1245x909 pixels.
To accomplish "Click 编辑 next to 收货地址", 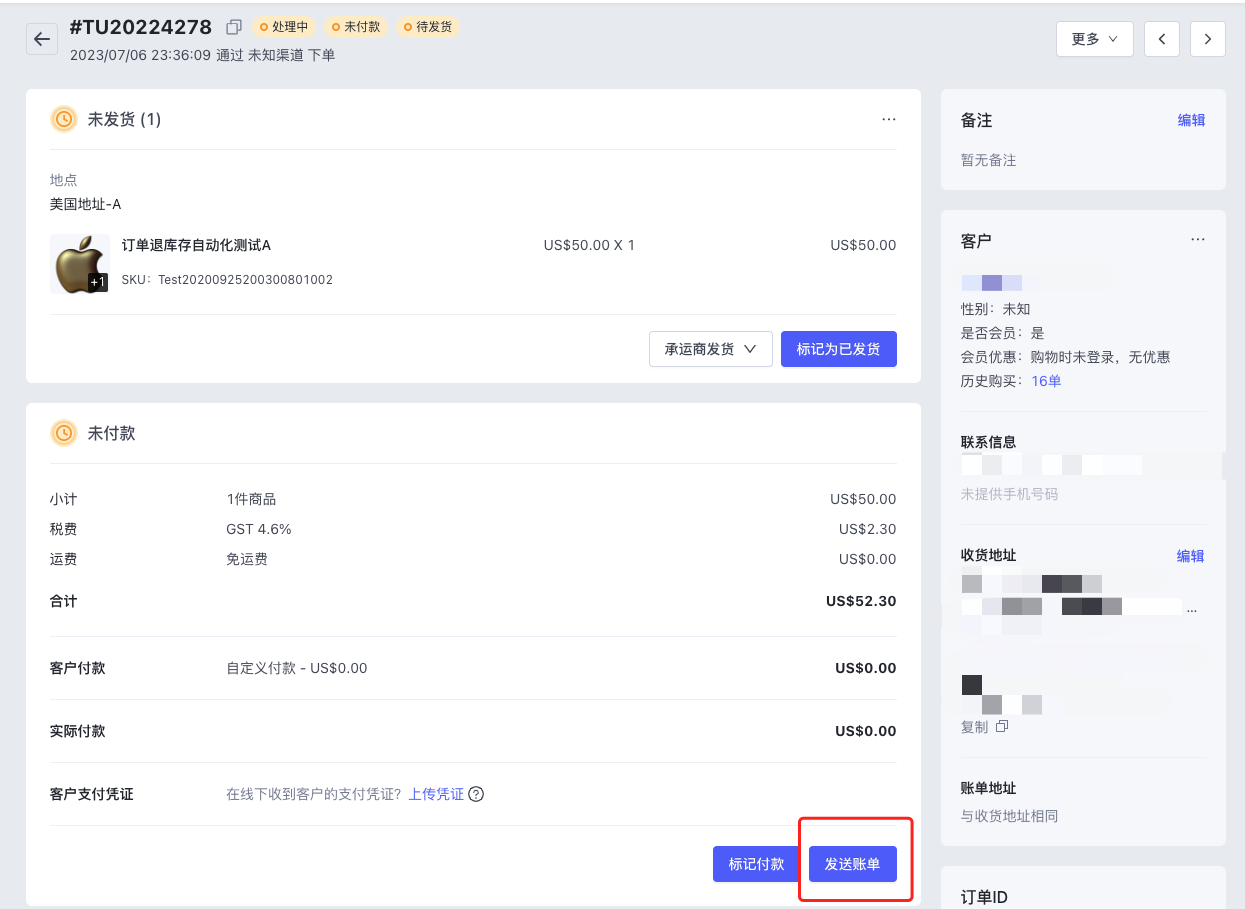I will pyautogui.click(x=1191, y=555).
